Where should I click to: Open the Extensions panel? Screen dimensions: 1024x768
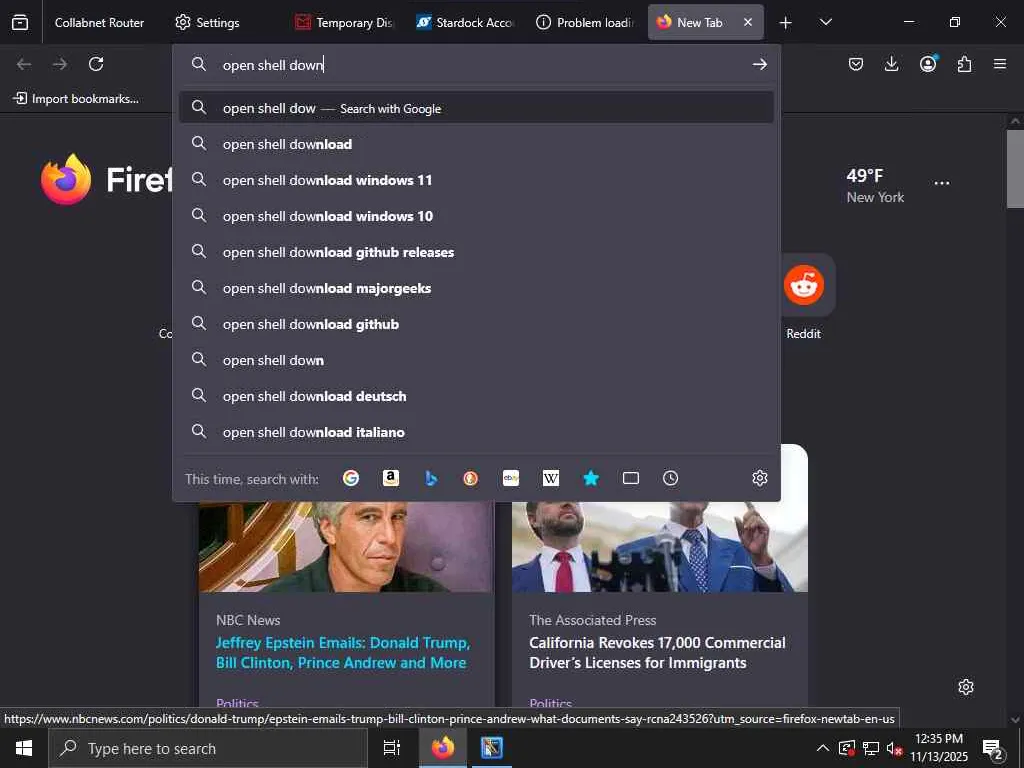964,64
